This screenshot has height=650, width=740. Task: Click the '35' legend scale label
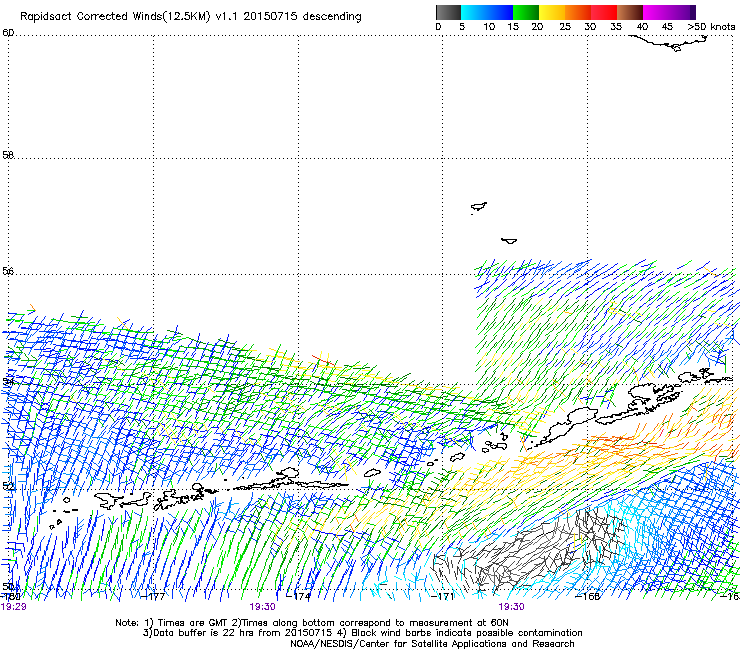[x=616, y=27]
